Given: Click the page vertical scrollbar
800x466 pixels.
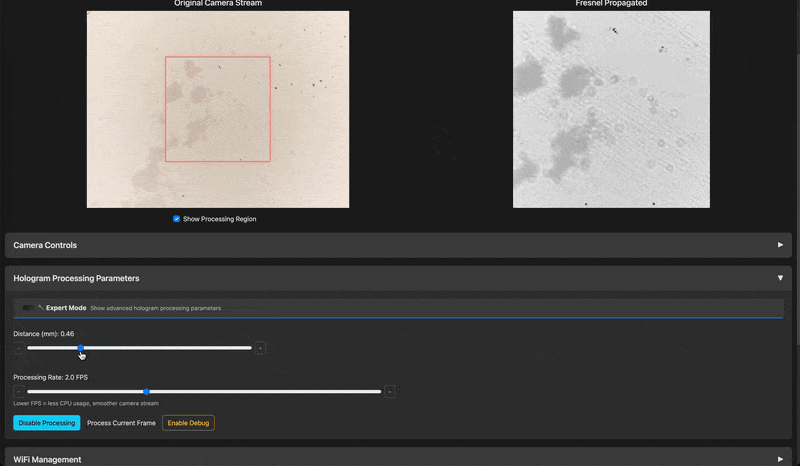Looking at the screenshot, I should click(796, 200).
